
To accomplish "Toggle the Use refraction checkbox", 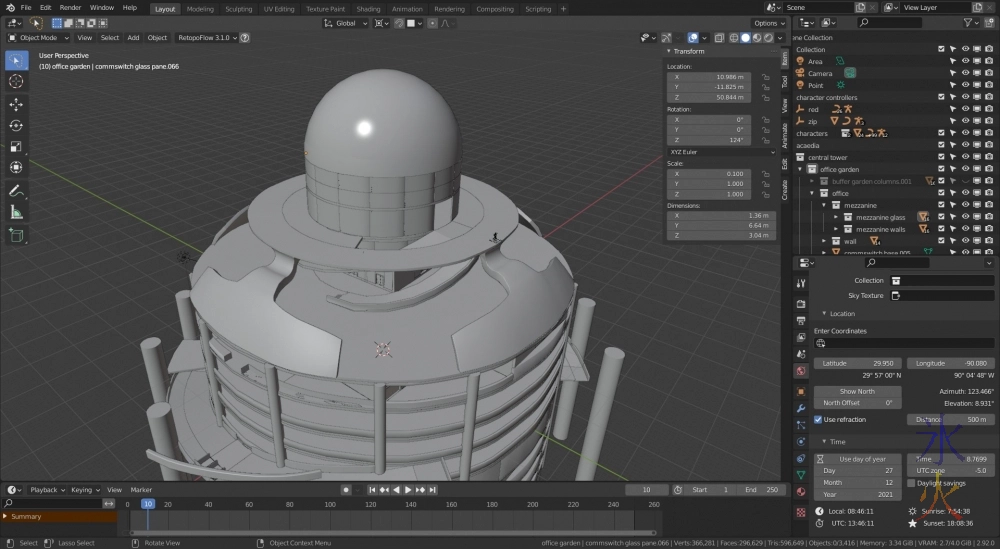I will click(818, 420).
